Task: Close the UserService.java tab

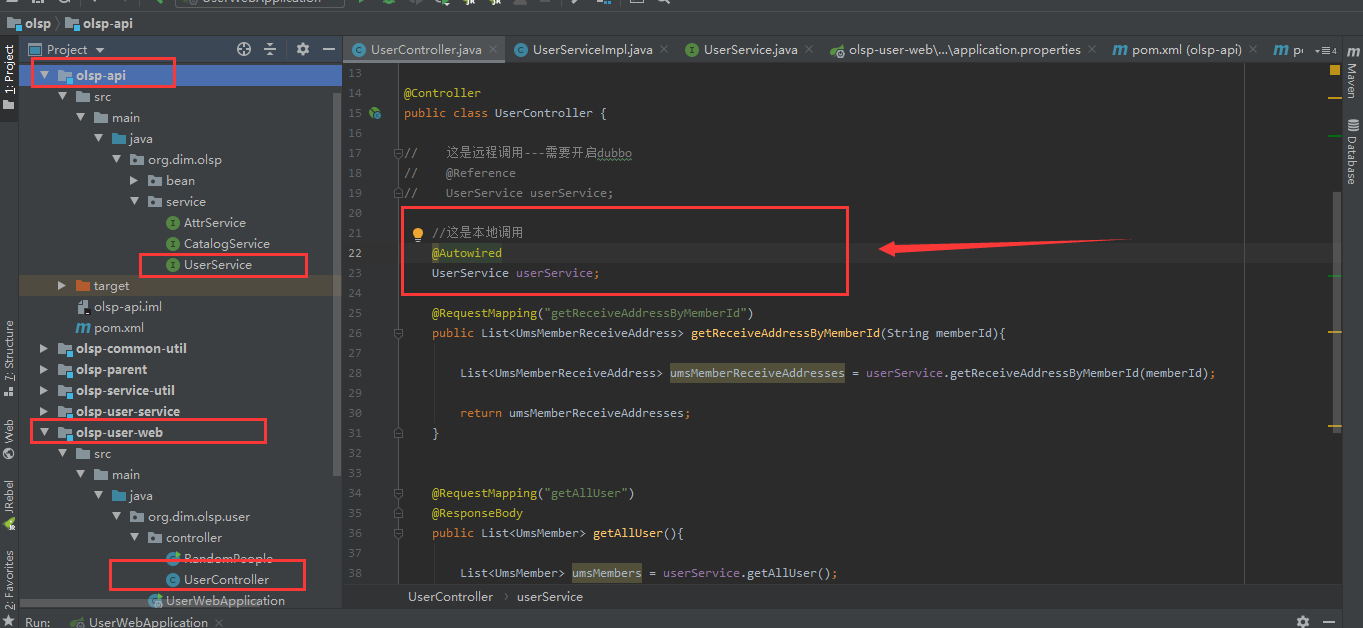Action: (810, 50)
